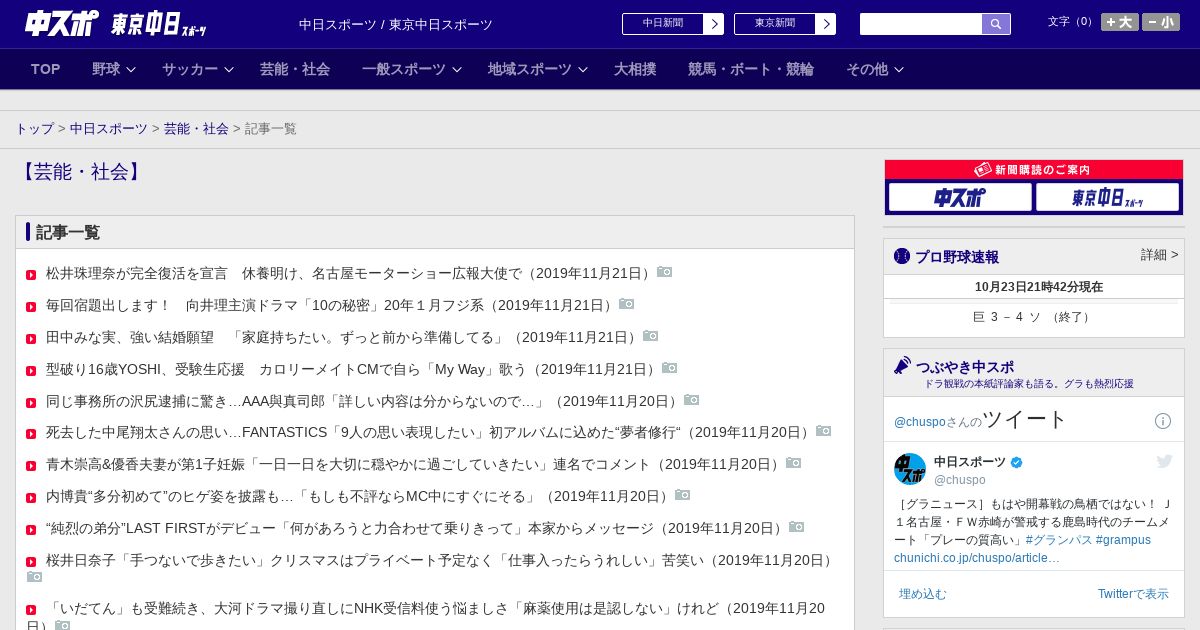Open the 中日新聞 site link button
The height and width of the screenshot is (630, 1200).
click(x=673, y=24)
